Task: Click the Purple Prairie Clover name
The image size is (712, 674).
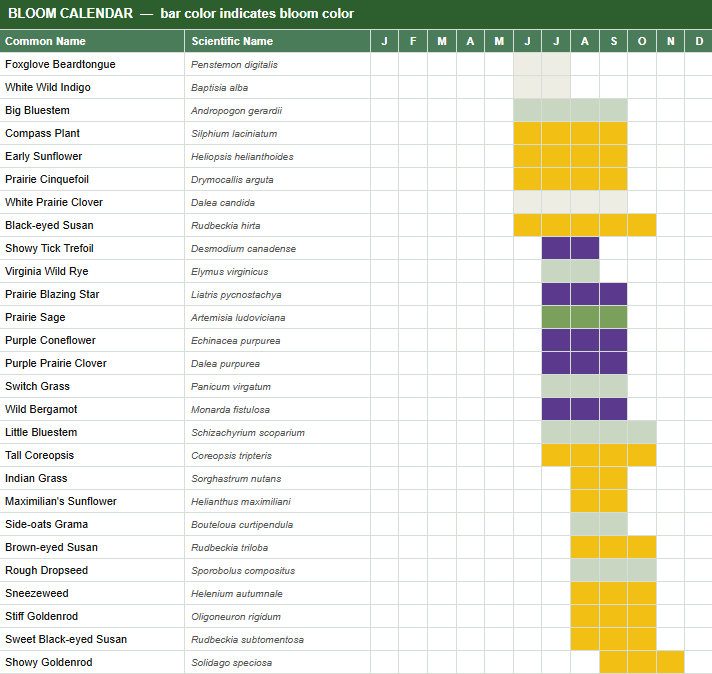Action: point(92,363)
